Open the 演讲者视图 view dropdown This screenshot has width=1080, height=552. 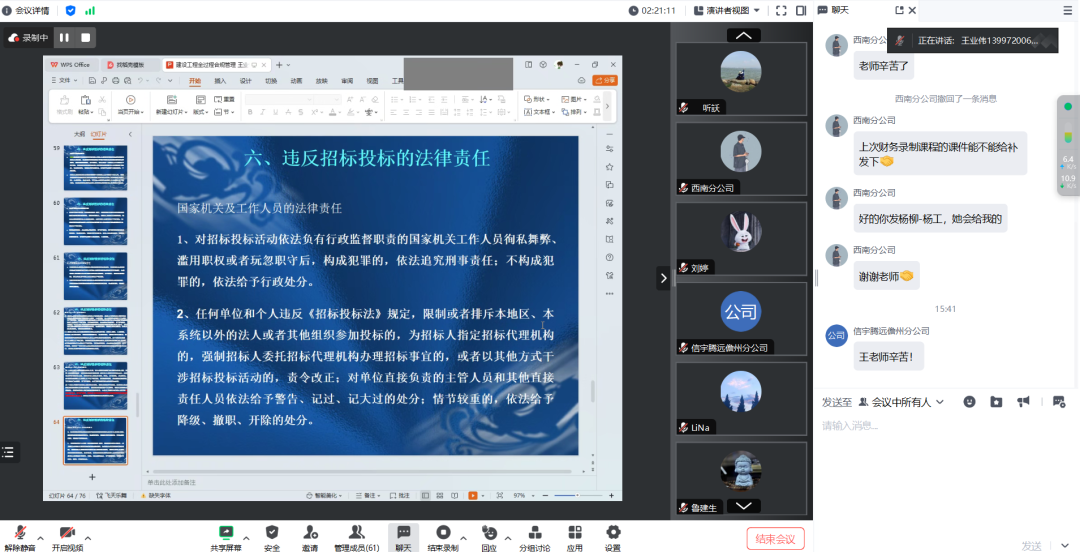tap(727, 10)
